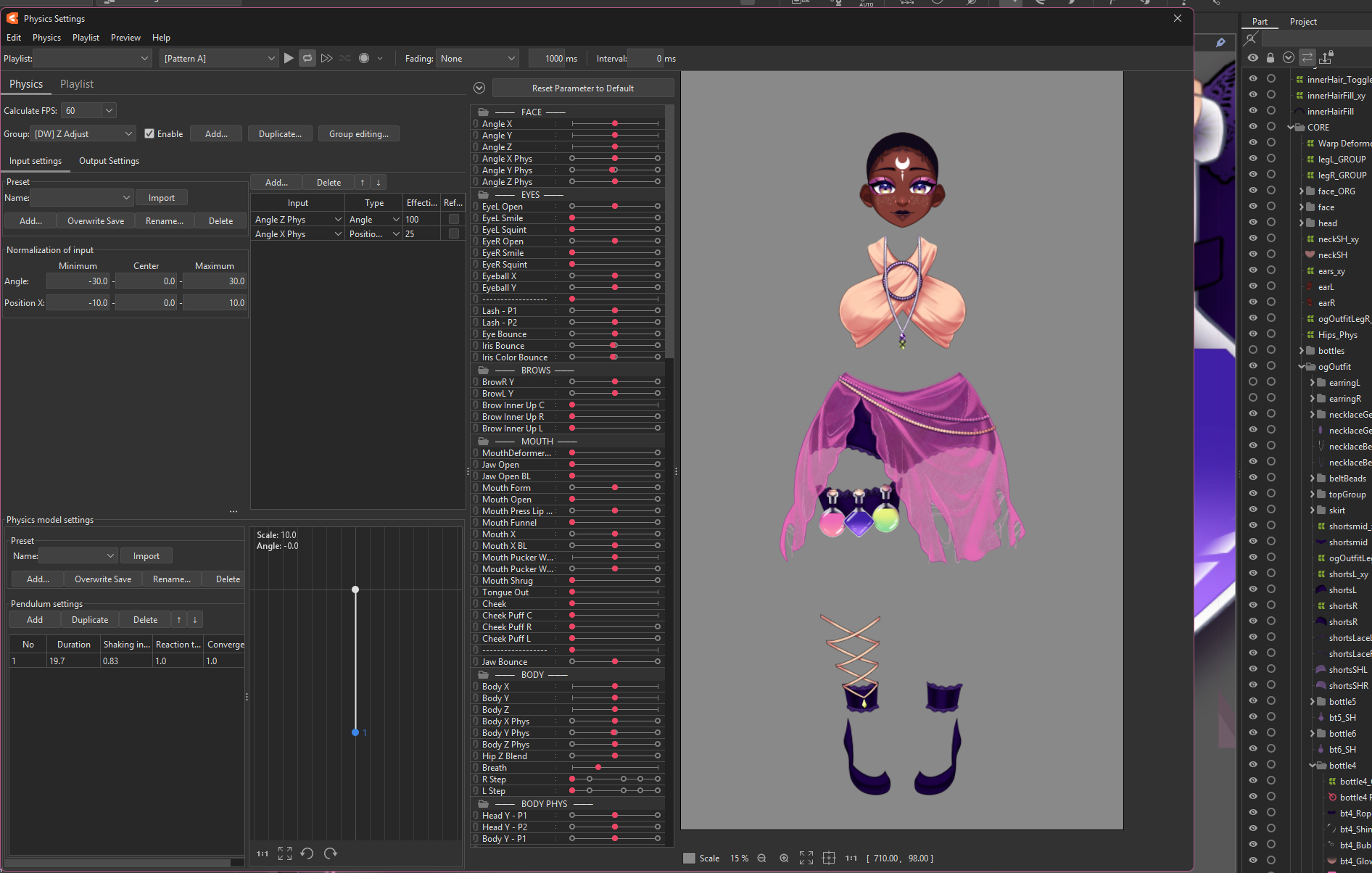The height and width of the screenshot is (873, 1372).
Task: Click the record circle icon
Action: [364, 58]
